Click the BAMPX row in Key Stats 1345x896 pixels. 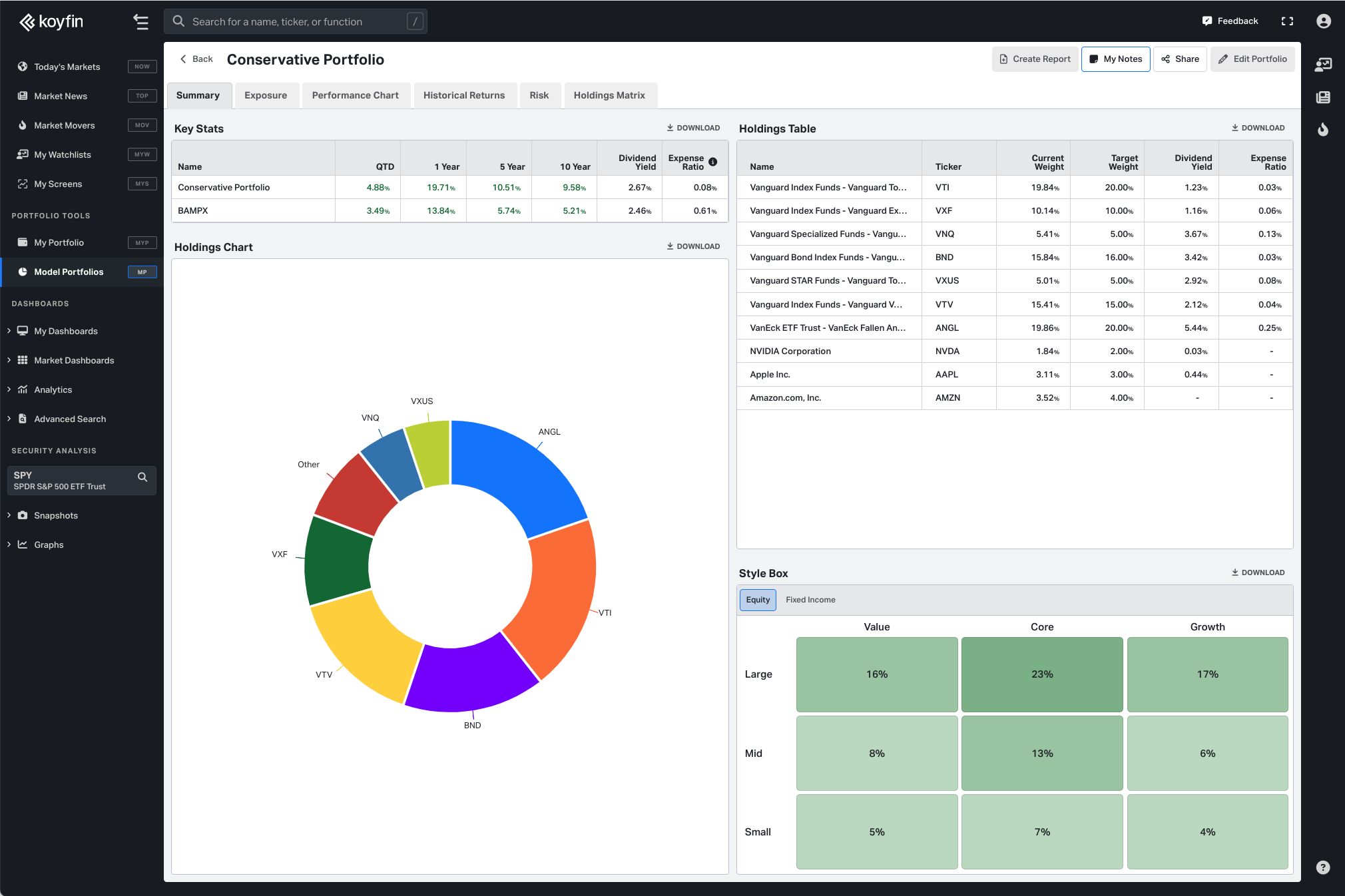pyautogui.click(x=449, y=210)
